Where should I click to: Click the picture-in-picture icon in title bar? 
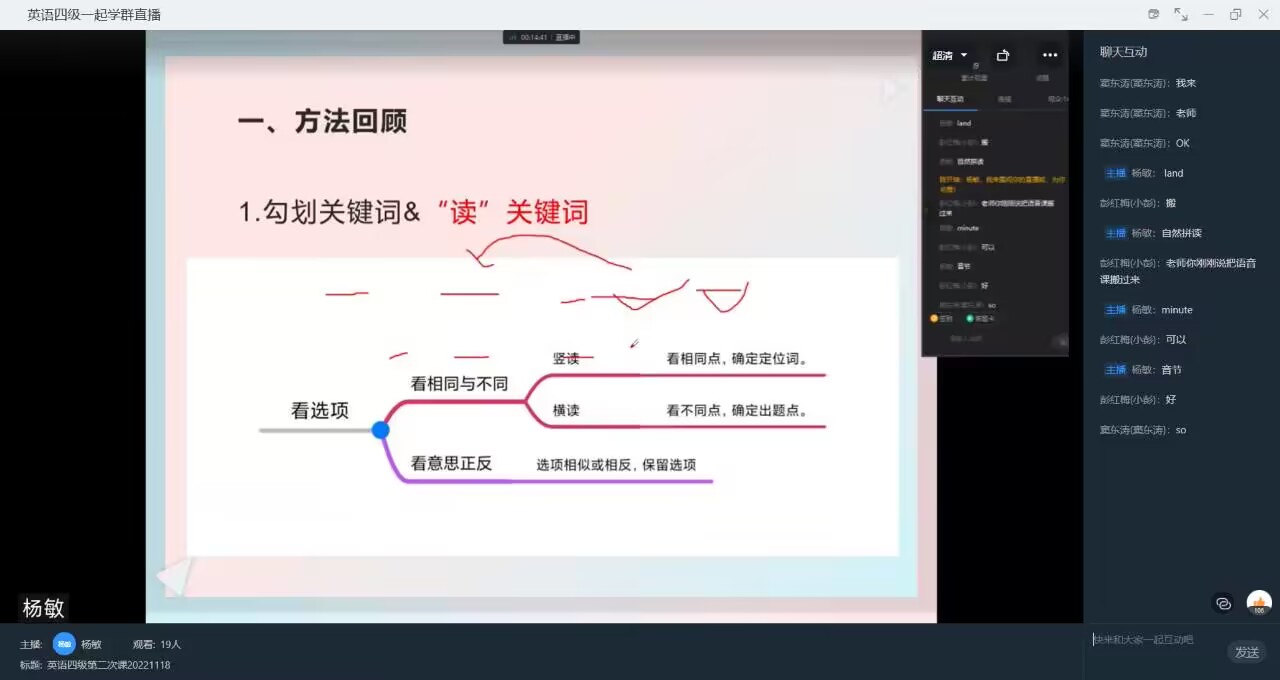(1154, 14)
